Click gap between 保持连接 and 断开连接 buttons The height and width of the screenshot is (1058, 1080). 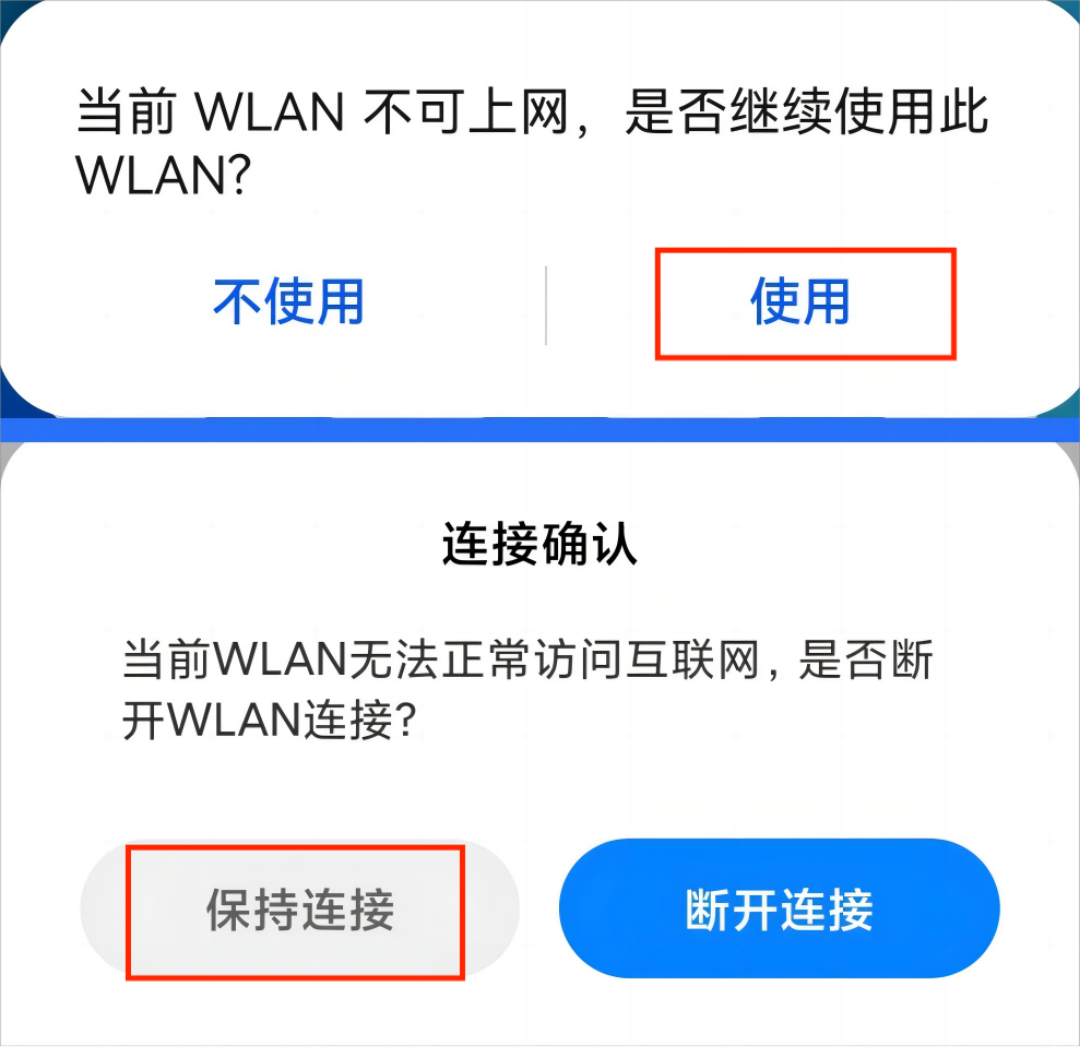click(539, 909)
